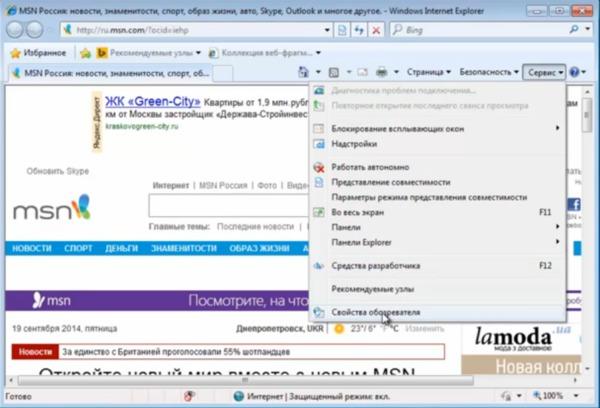600x408 pixels.
Task: Click the RSS feeds icon in command bar
Action: pos(332,73)
